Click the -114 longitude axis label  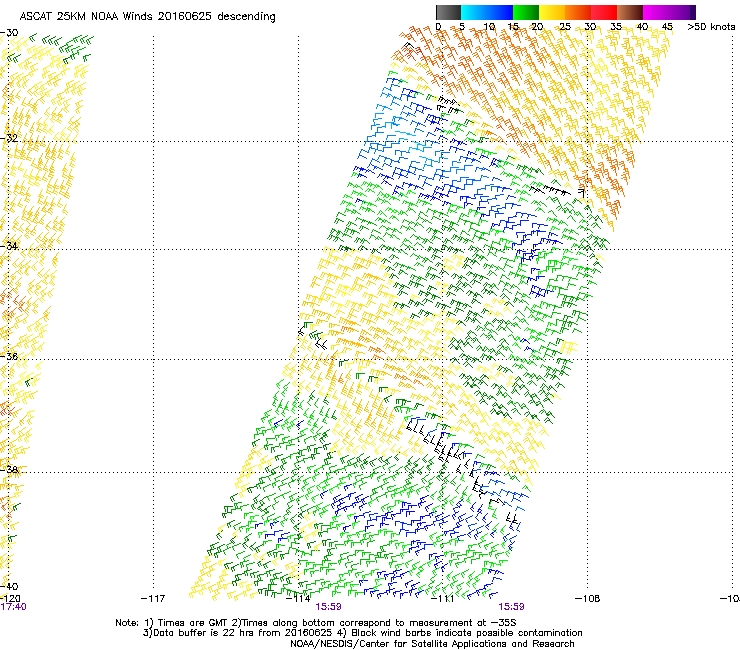click(298, 599)
